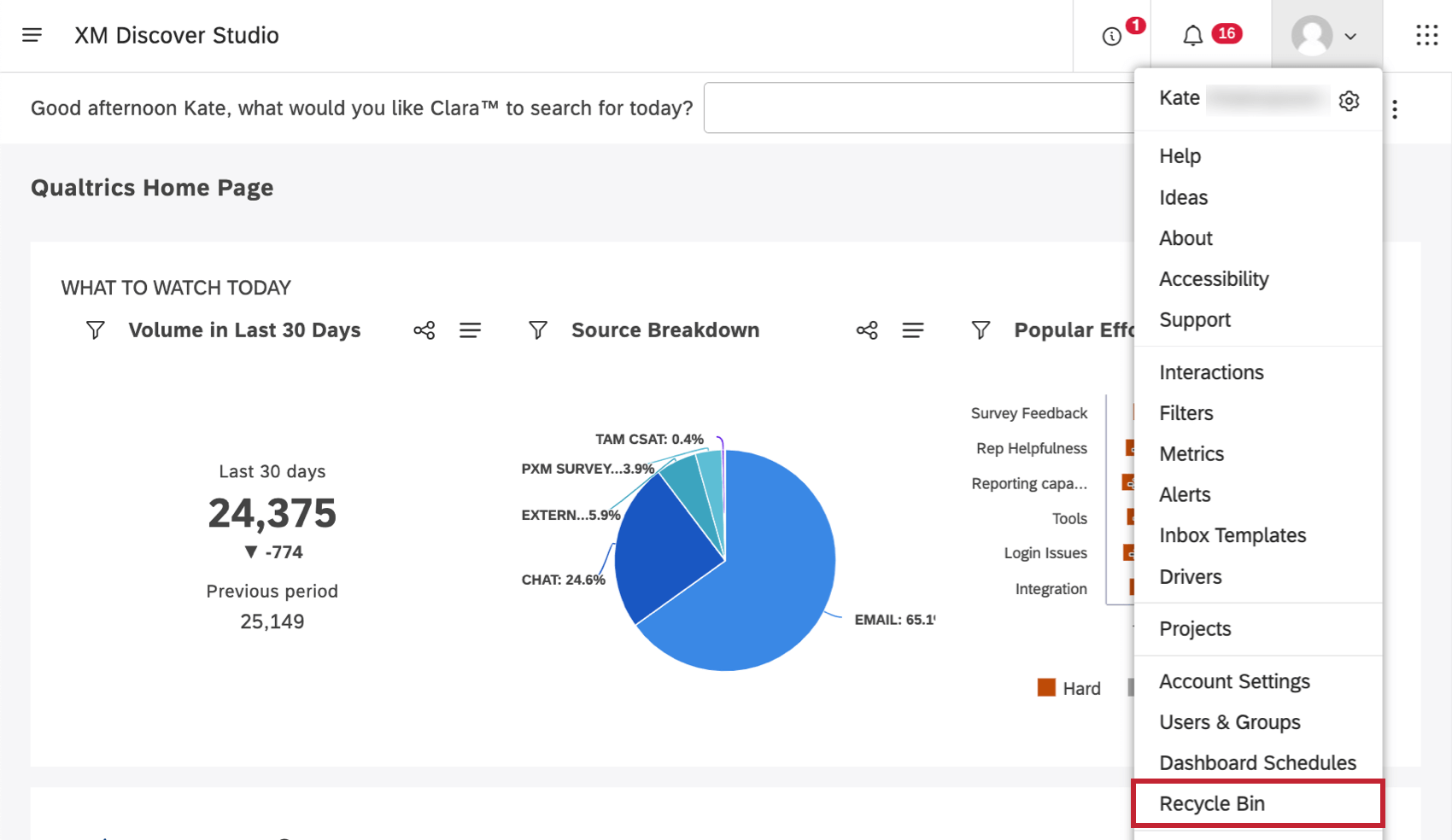Open Volume in Last 30 Days widget menu
The width and height of the screenshot is (1452, 840).
click(470, 330)
